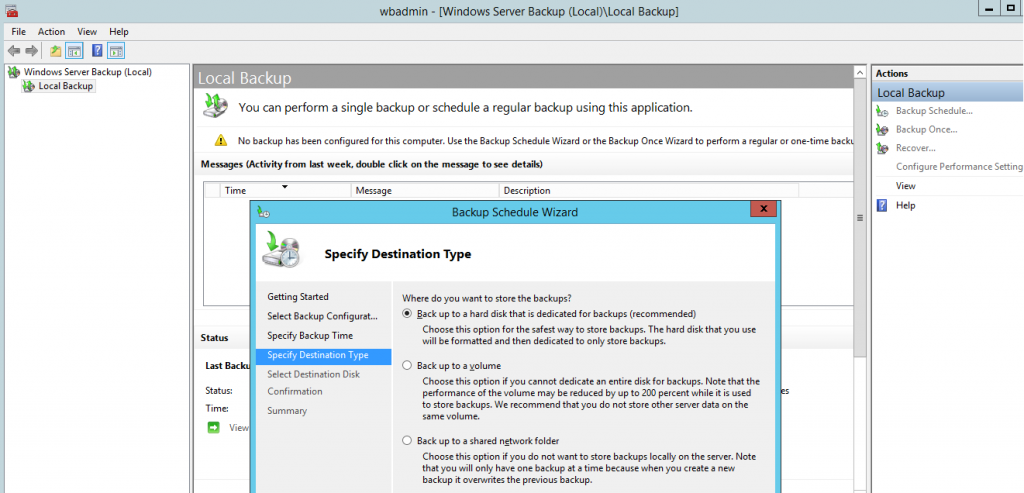Click the Help icon in Actions pane
Viewport: 1024px width, 493px height.
[x=882, y=205]
